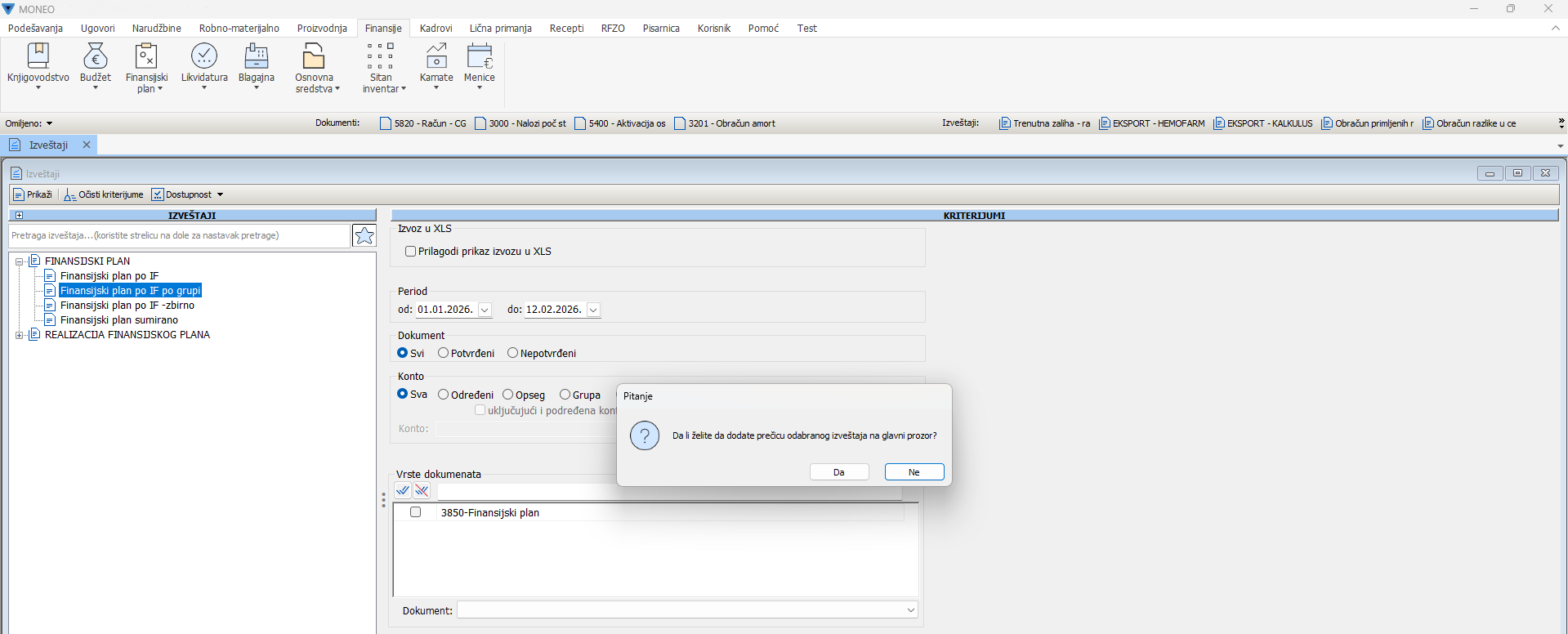The image size is (1568, 634).
Task: Click the report search input field
Action: point(180,235)
